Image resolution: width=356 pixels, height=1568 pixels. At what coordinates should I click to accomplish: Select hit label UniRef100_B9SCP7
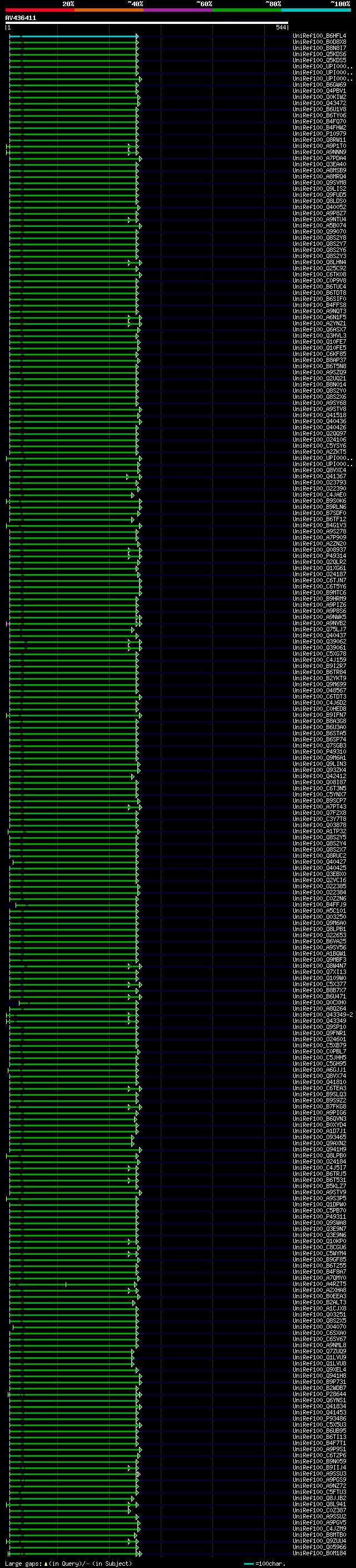pyautogui.click(x=319, y=800)
